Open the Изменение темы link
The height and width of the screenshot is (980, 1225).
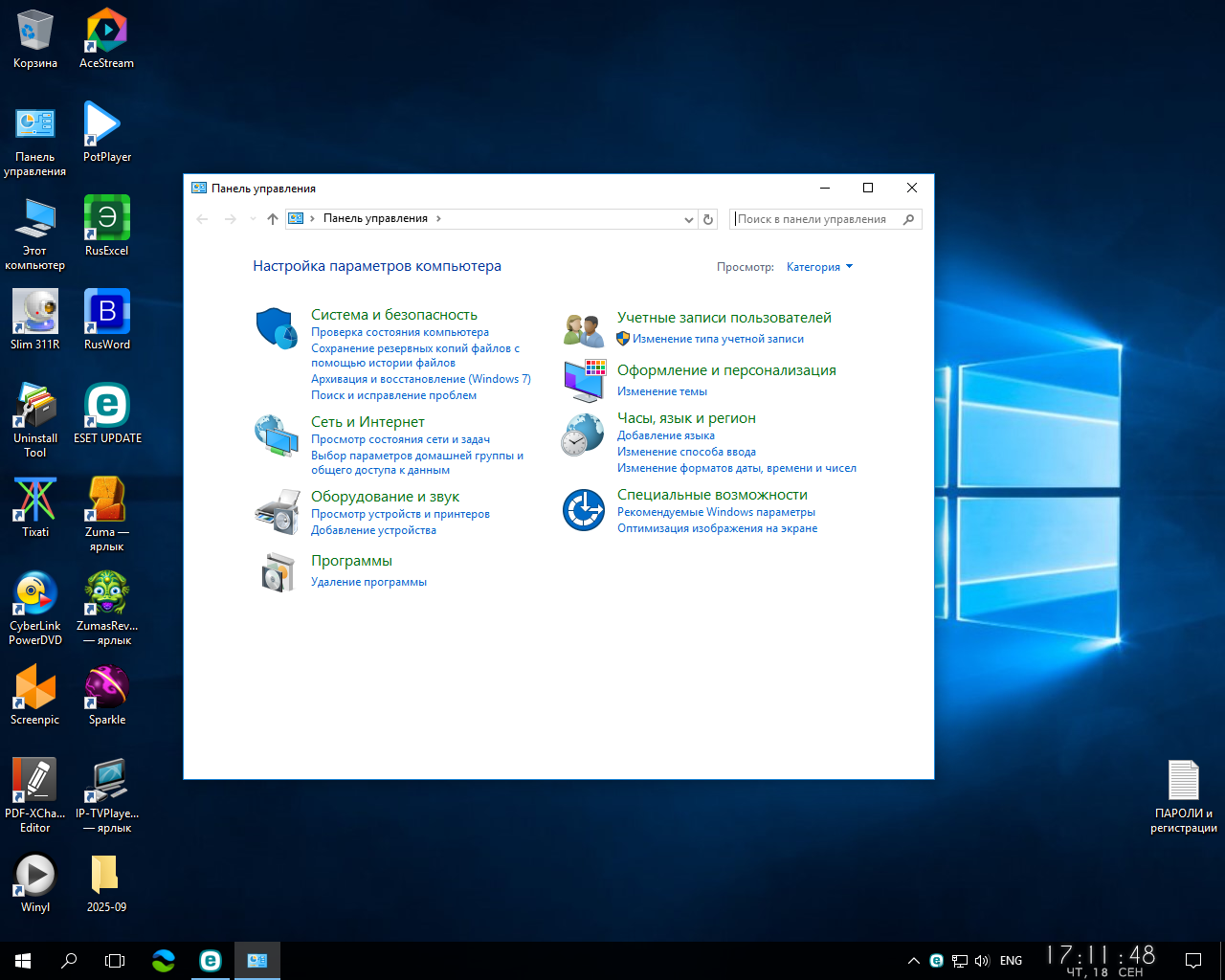tap(662, 391)
